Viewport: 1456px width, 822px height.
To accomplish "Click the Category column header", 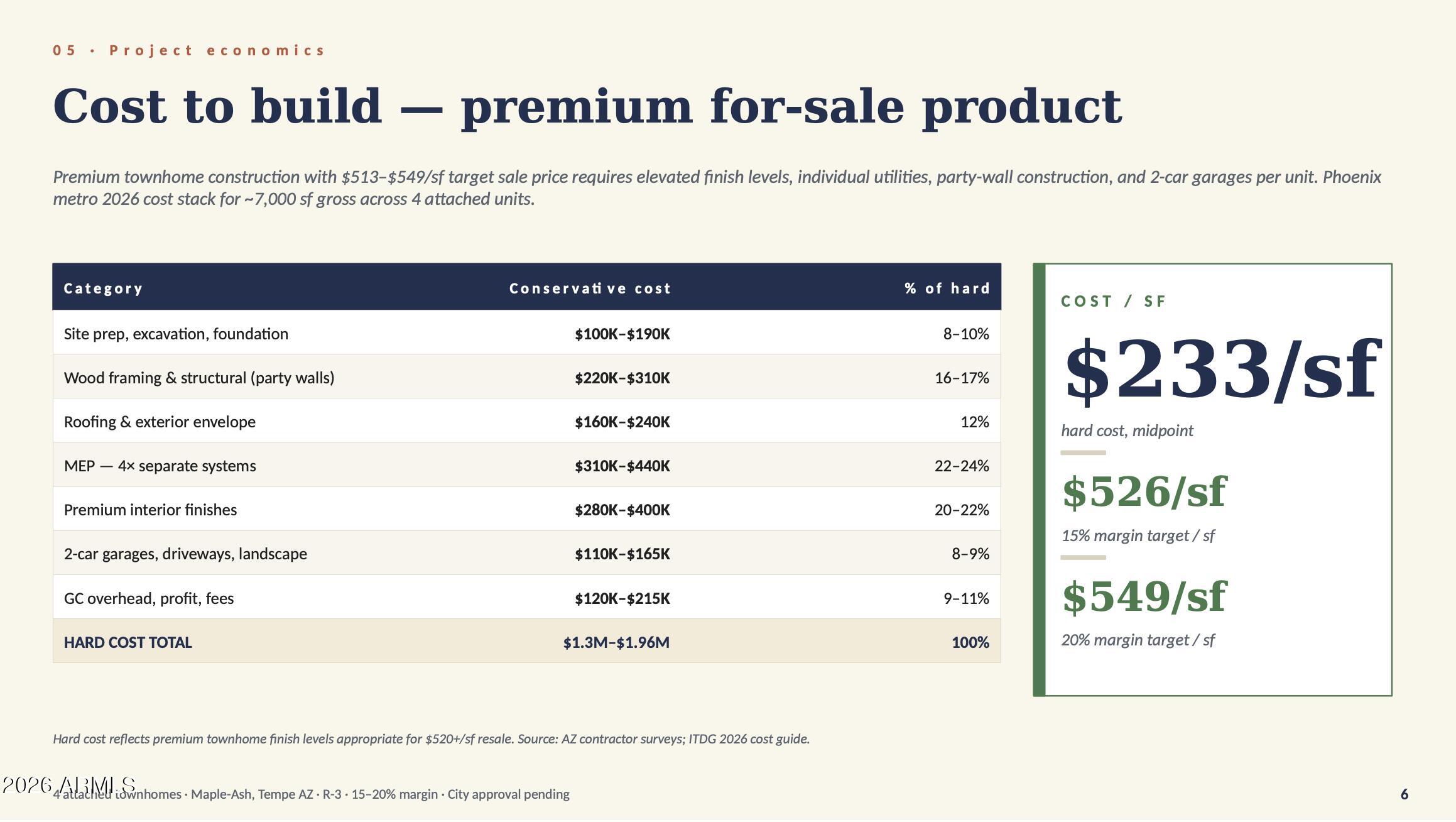I will pos(103,288).
